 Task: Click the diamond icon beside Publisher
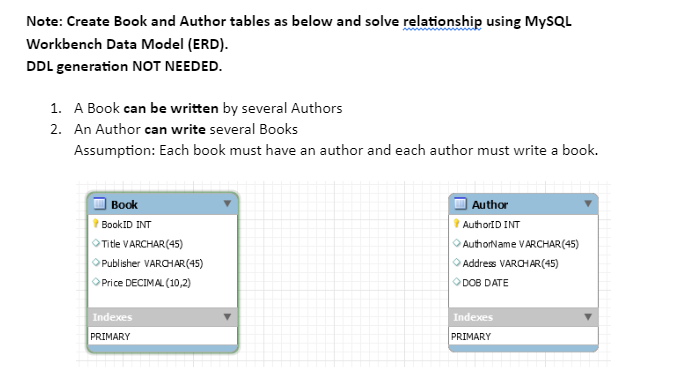coord(96,263)
